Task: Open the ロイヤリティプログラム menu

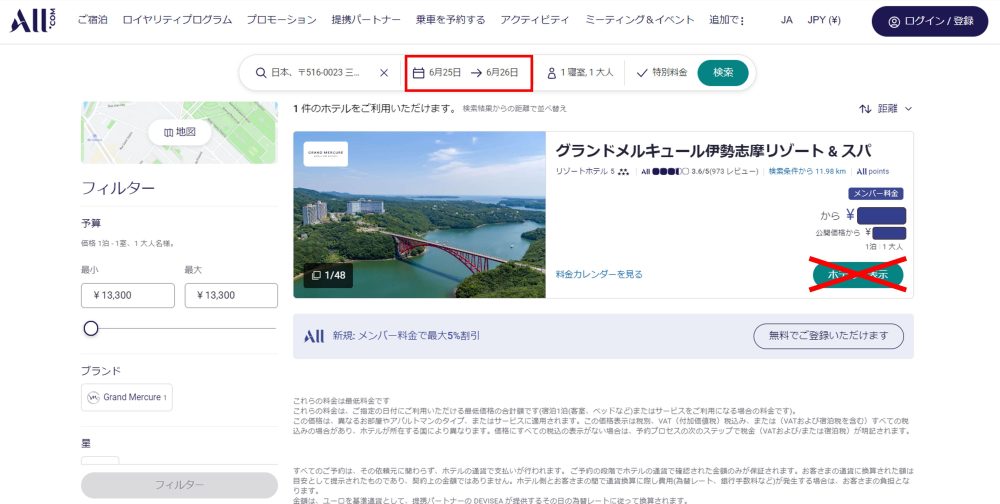Action: [x=177, y=20]
